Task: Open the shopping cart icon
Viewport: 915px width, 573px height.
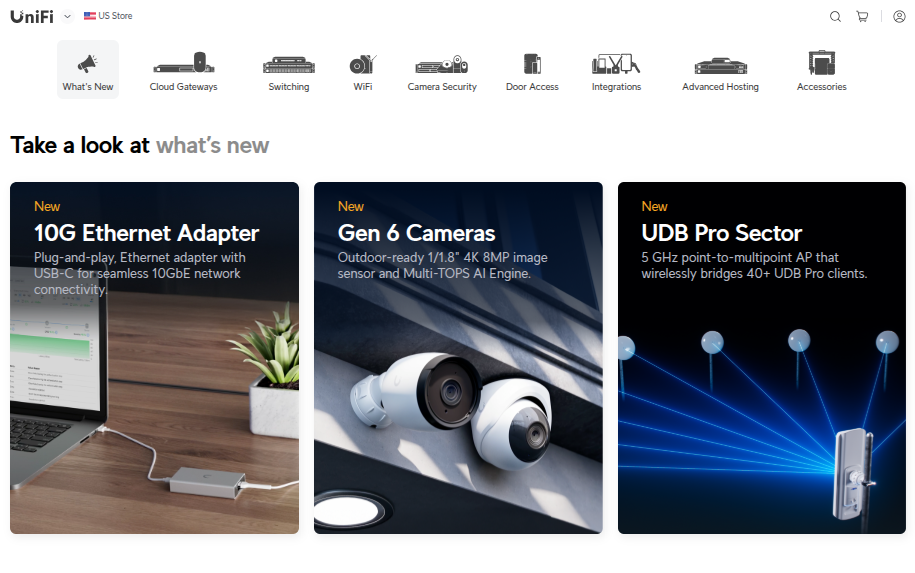Action: [862, 16]
